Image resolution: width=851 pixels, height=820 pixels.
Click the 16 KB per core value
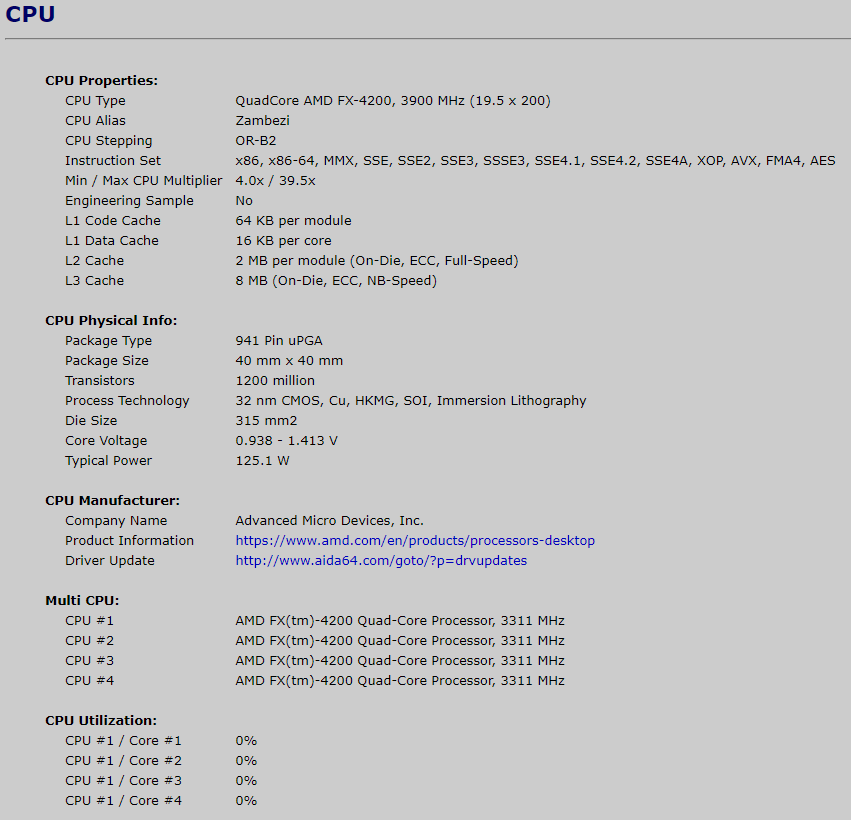[283, 240]
